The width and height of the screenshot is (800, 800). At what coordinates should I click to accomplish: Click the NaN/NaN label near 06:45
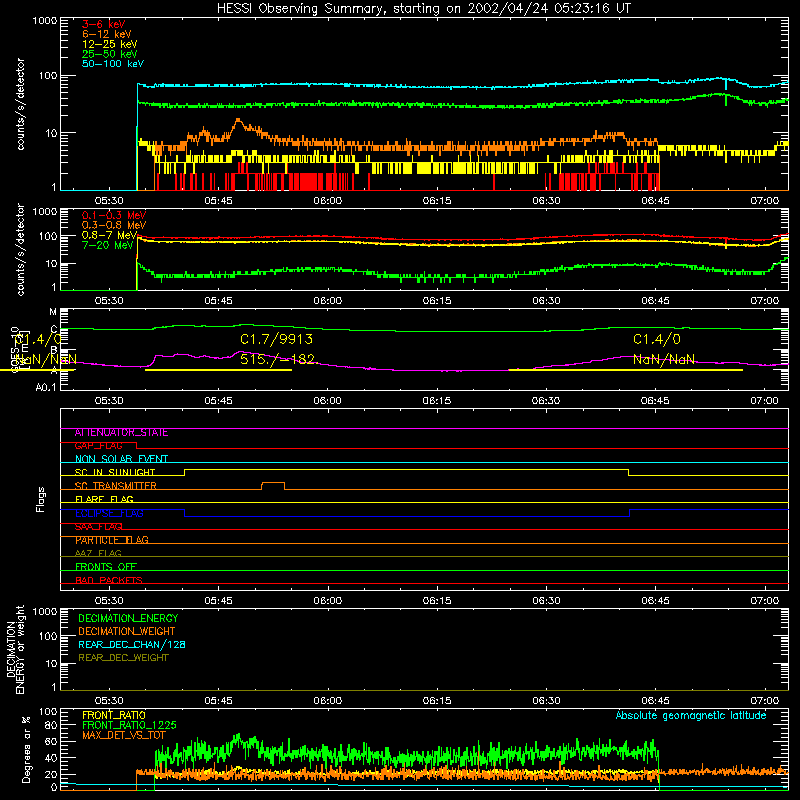coord(664,359)
